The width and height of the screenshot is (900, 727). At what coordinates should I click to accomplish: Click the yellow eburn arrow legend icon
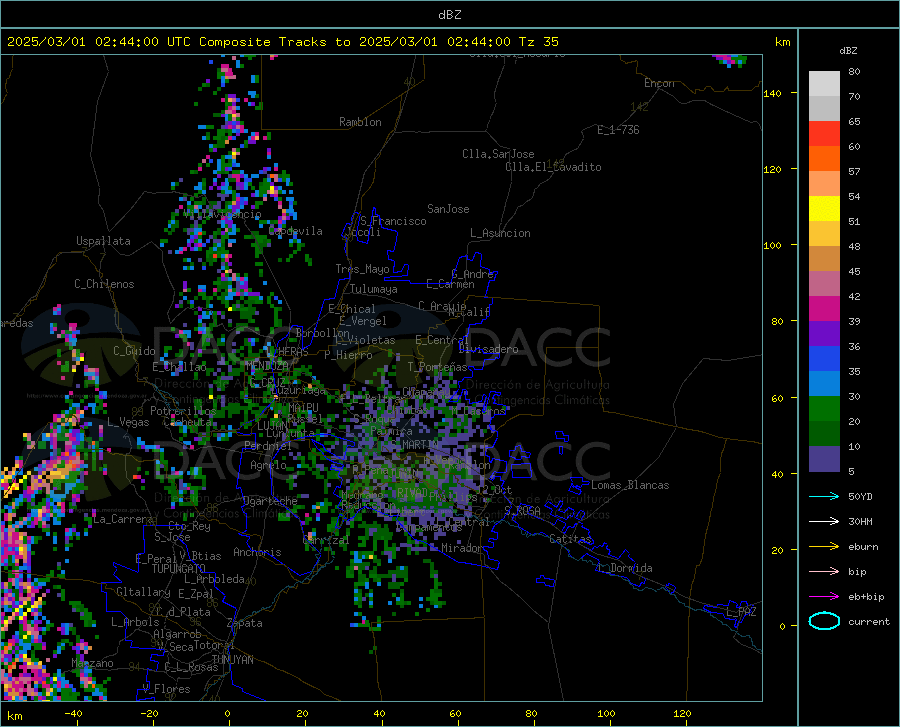[824, 546]
